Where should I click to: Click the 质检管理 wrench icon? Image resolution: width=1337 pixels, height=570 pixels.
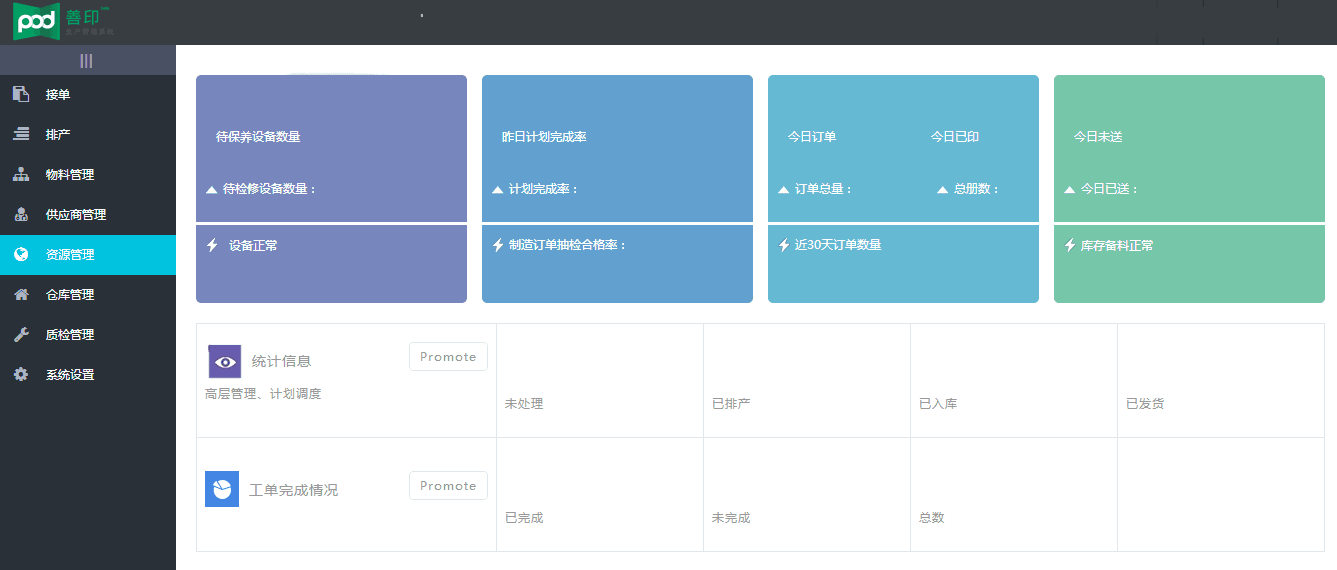[x=21, y=334]
